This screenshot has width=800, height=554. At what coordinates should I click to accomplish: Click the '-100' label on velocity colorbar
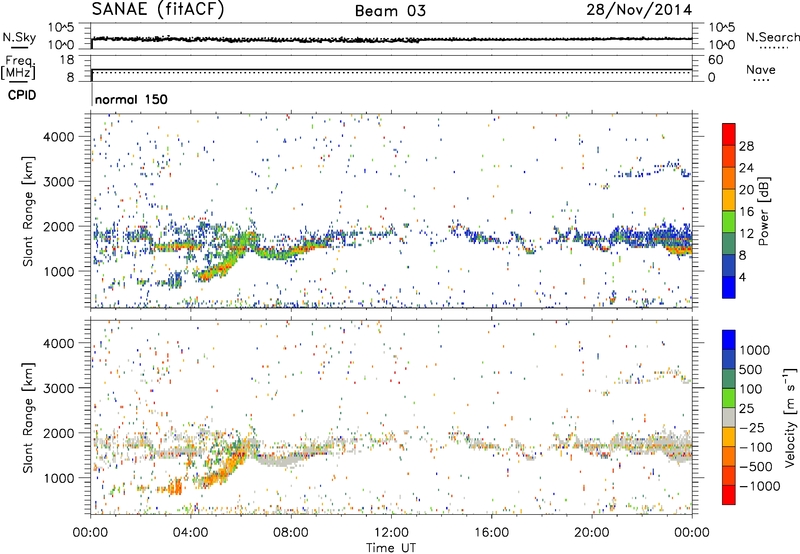[x=756, y=447]
